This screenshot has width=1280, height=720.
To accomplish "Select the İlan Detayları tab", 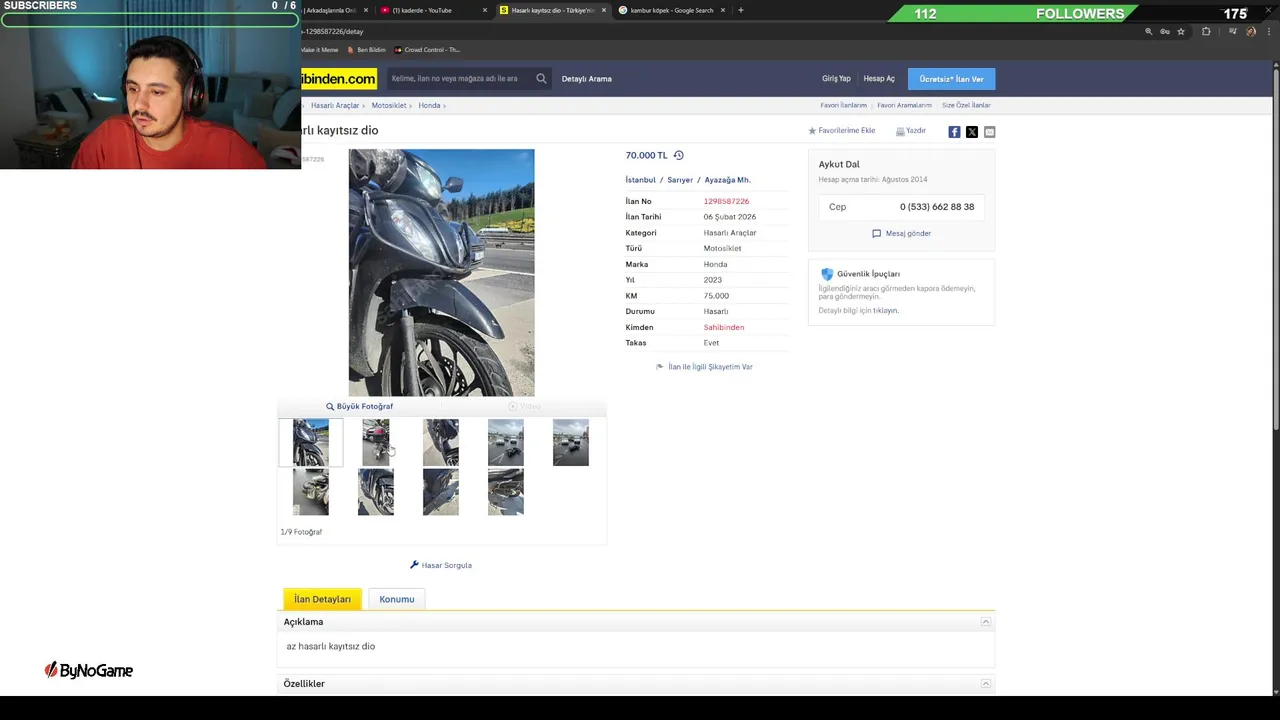I will pyautogui.click(x=322, y=599).
